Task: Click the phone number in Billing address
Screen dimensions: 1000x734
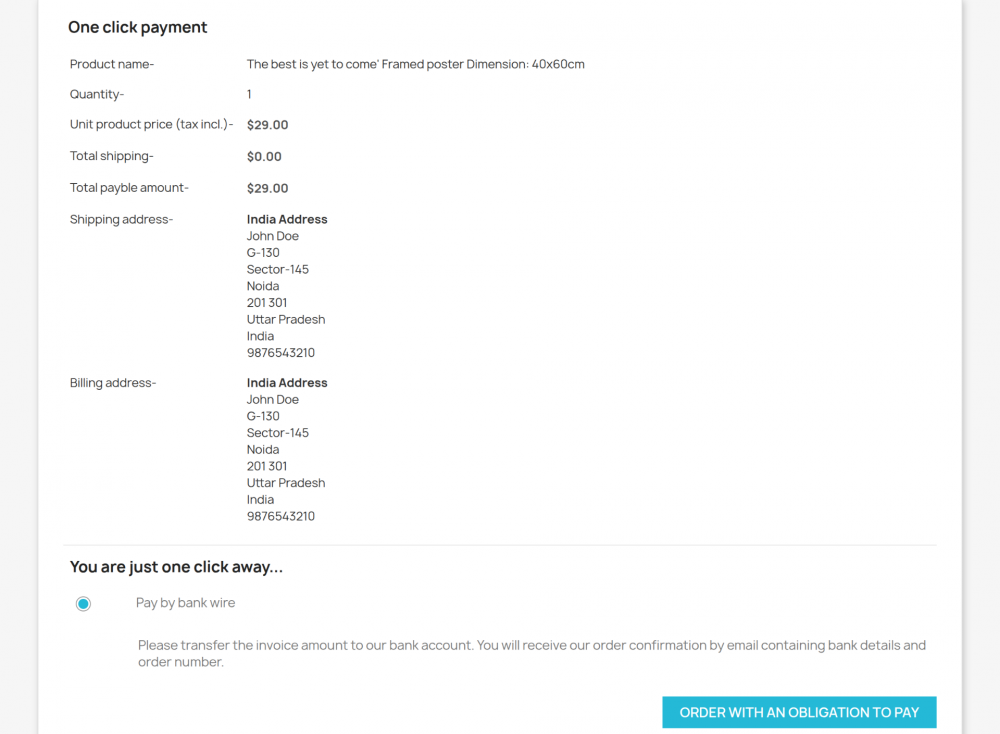Action: [x=281, y=516]
